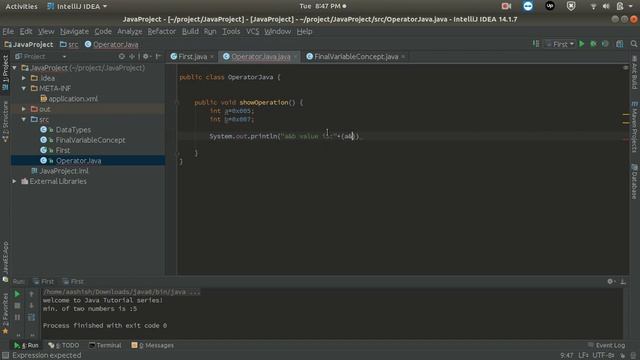Open the TODO tool window button

(x=64, y=345)
